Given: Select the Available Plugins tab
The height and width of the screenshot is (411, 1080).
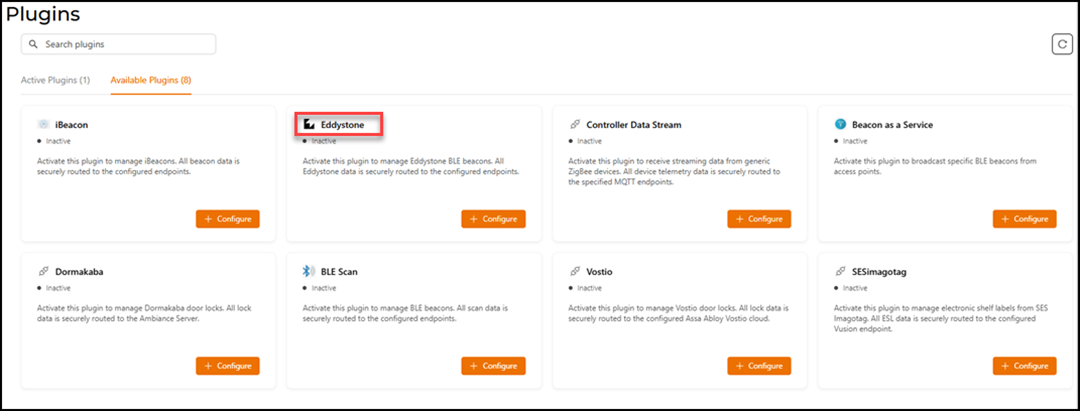Looking at the screenshot, I should click(x=151, y=81).
